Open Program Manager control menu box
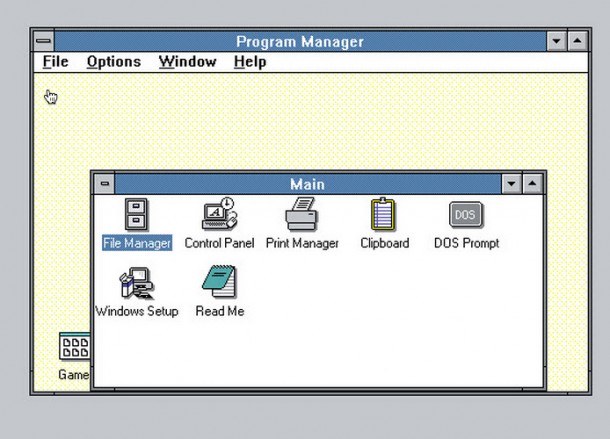The height and width of the screenshot is (439, 610). click(44, 40)
